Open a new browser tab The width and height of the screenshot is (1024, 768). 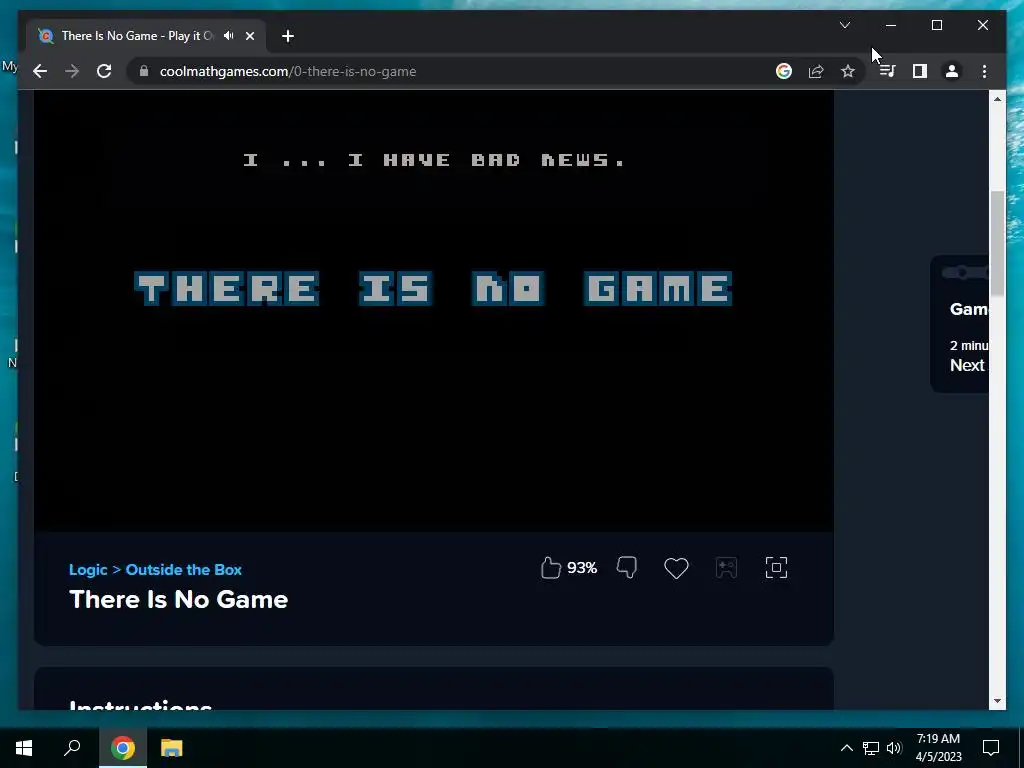(x=288, y=36)
